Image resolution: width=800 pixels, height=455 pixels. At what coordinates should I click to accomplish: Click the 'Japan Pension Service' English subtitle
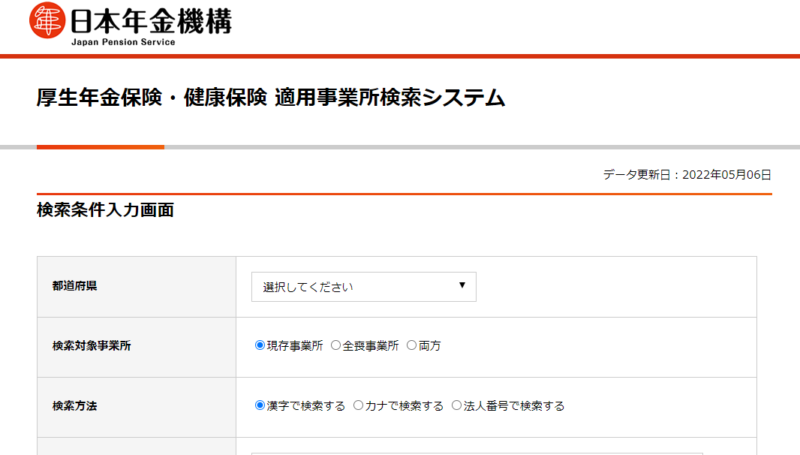coord(123,42)
